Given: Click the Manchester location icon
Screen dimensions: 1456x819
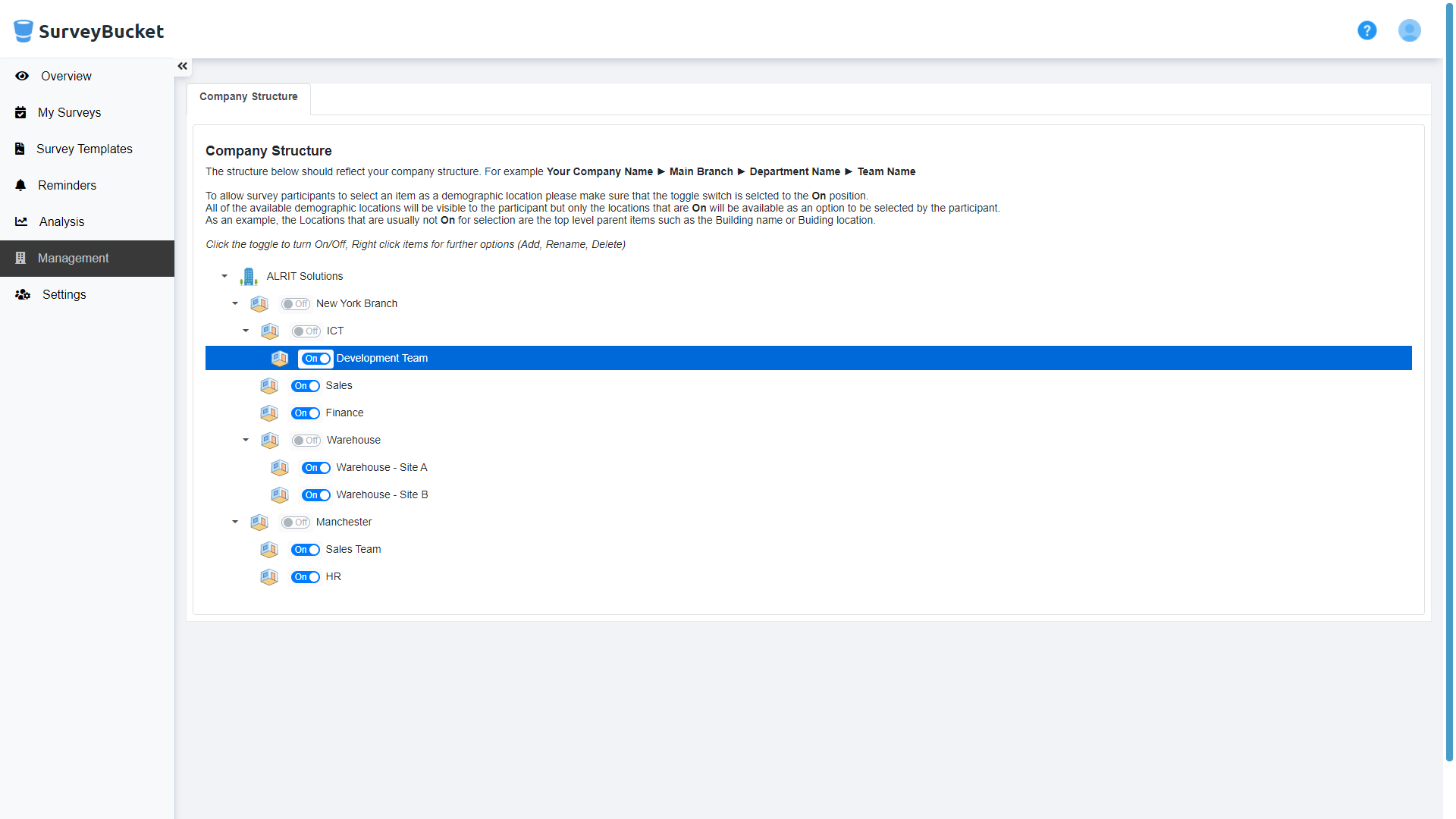Looking at the screenshot, I should click(259, 522).
